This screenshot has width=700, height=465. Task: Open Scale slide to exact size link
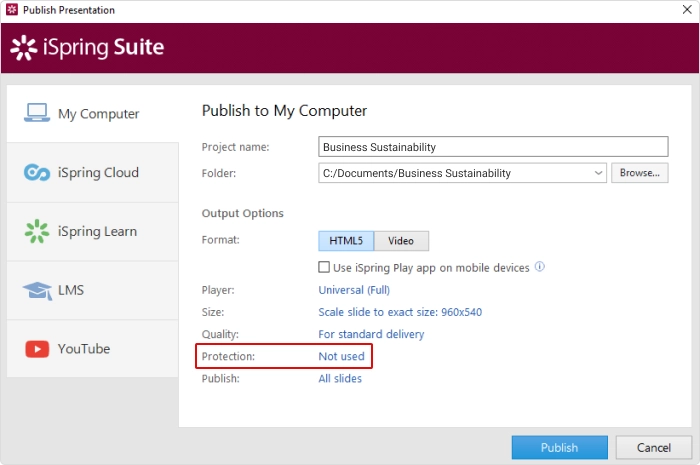tap(400, 312)
